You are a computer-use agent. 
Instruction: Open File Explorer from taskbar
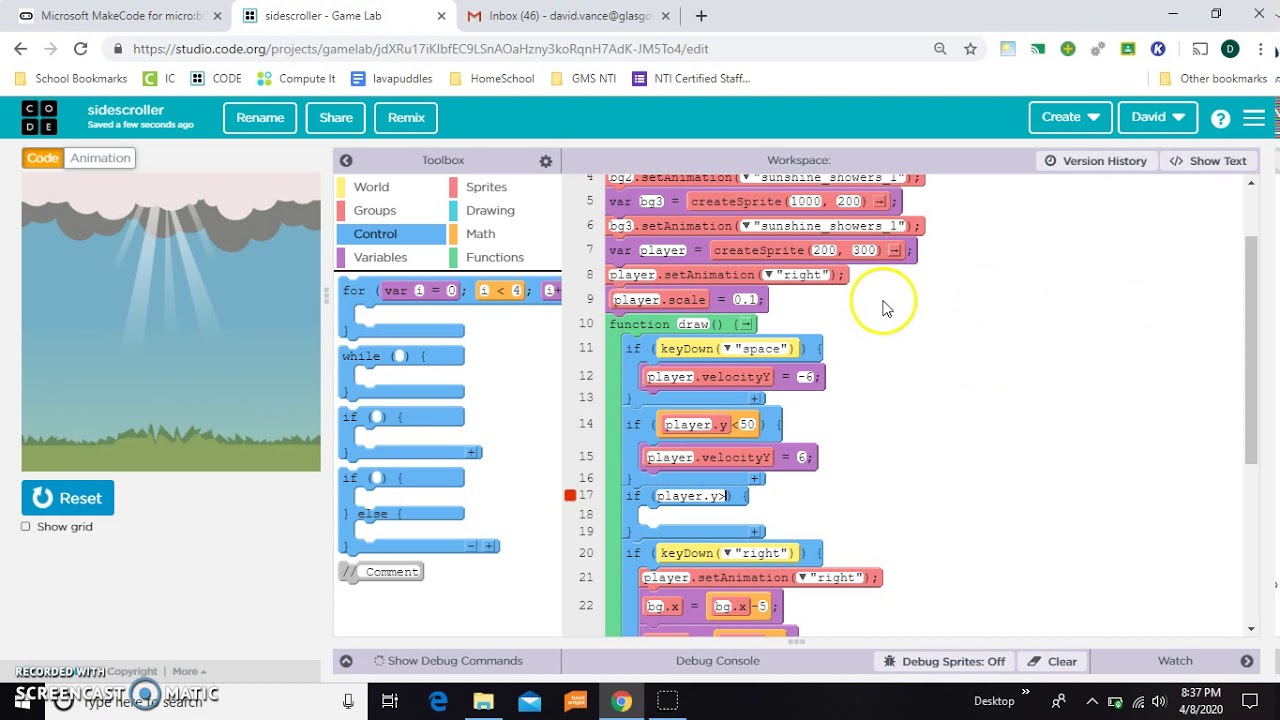click(483, 701)
